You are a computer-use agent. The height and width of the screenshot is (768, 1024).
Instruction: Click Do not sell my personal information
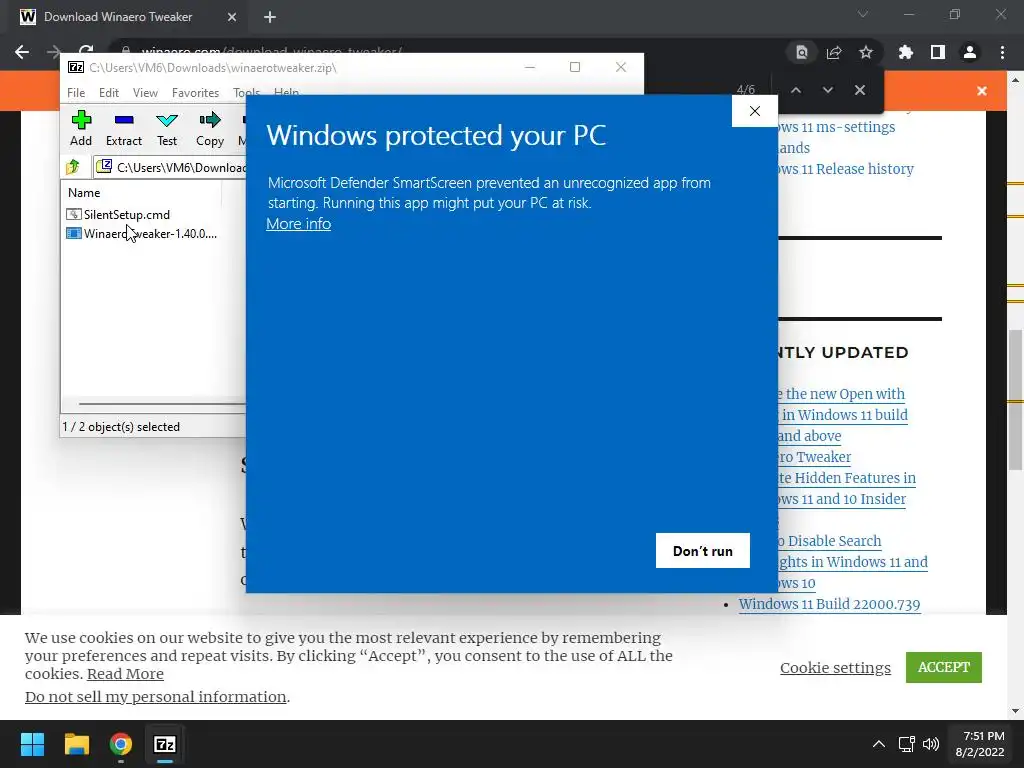click(x=155, y=696)
